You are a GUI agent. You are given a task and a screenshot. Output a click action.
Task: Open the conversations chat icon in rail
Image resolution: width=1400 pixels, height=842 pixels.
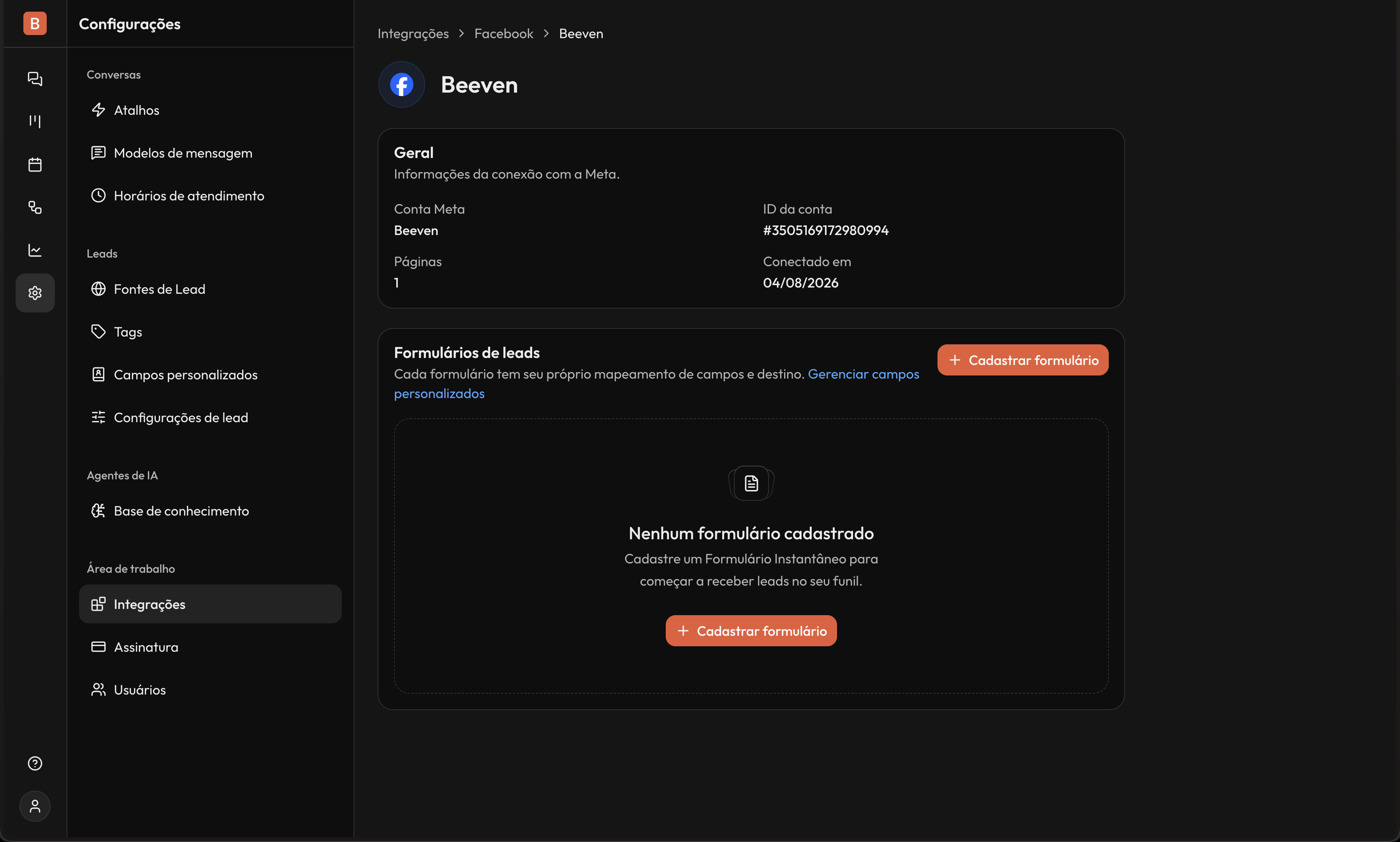pos(35,79)
